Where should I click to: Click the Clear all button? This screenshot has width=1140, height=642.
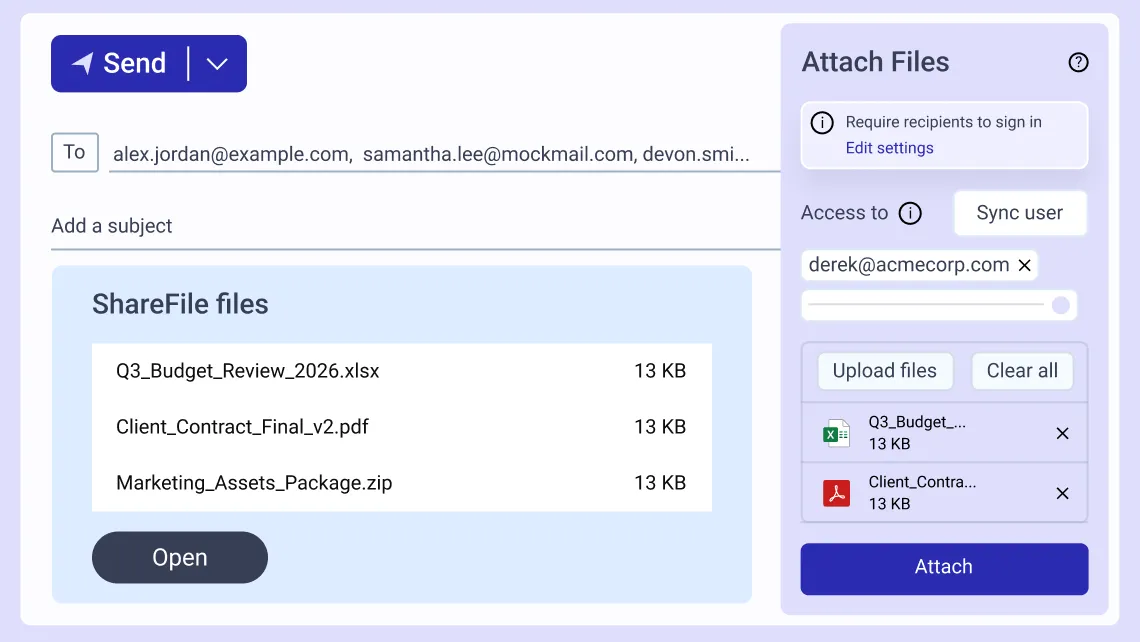pos(1021,371)
